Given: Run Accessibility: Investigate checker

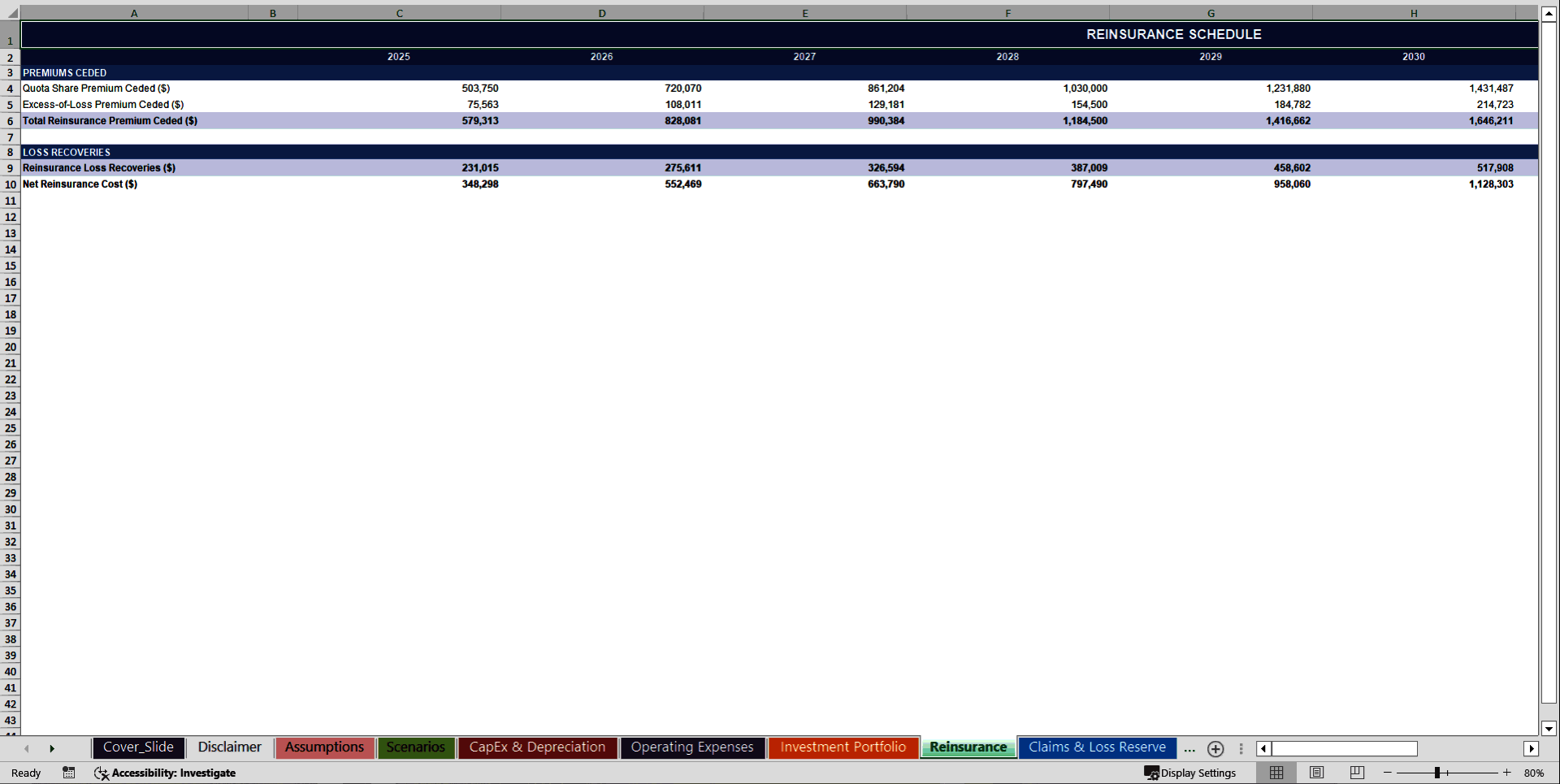Looking at the screenshot, I should (x=167, y=773).
